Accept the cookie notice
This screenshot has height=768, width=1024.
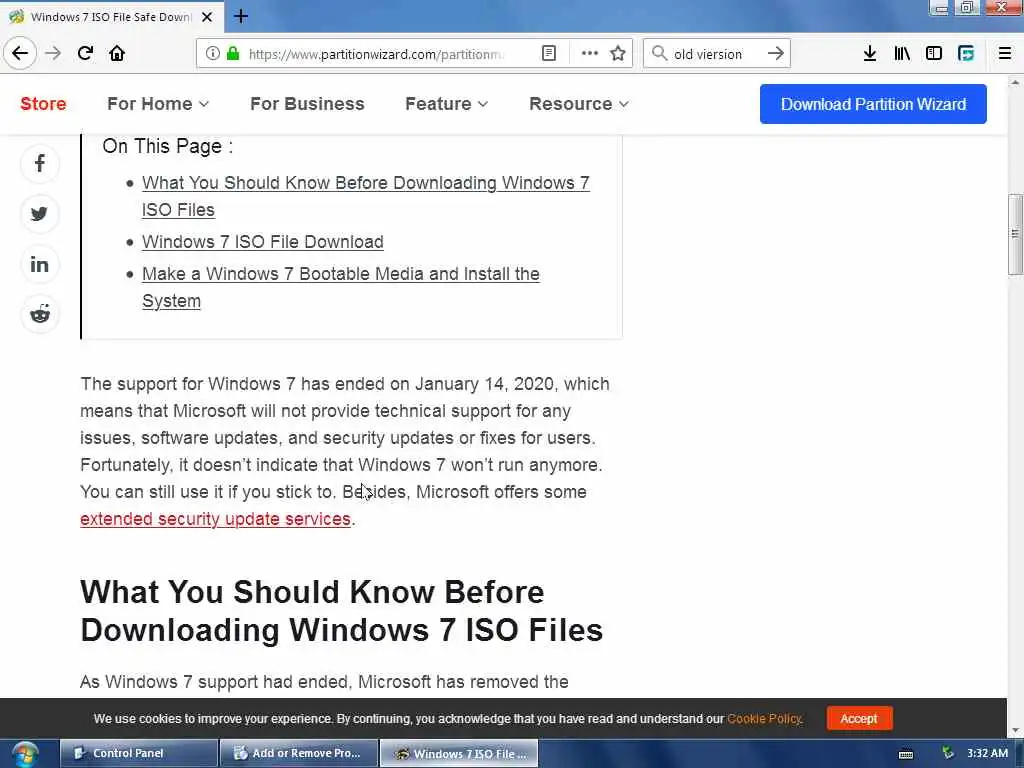point(859,718)
